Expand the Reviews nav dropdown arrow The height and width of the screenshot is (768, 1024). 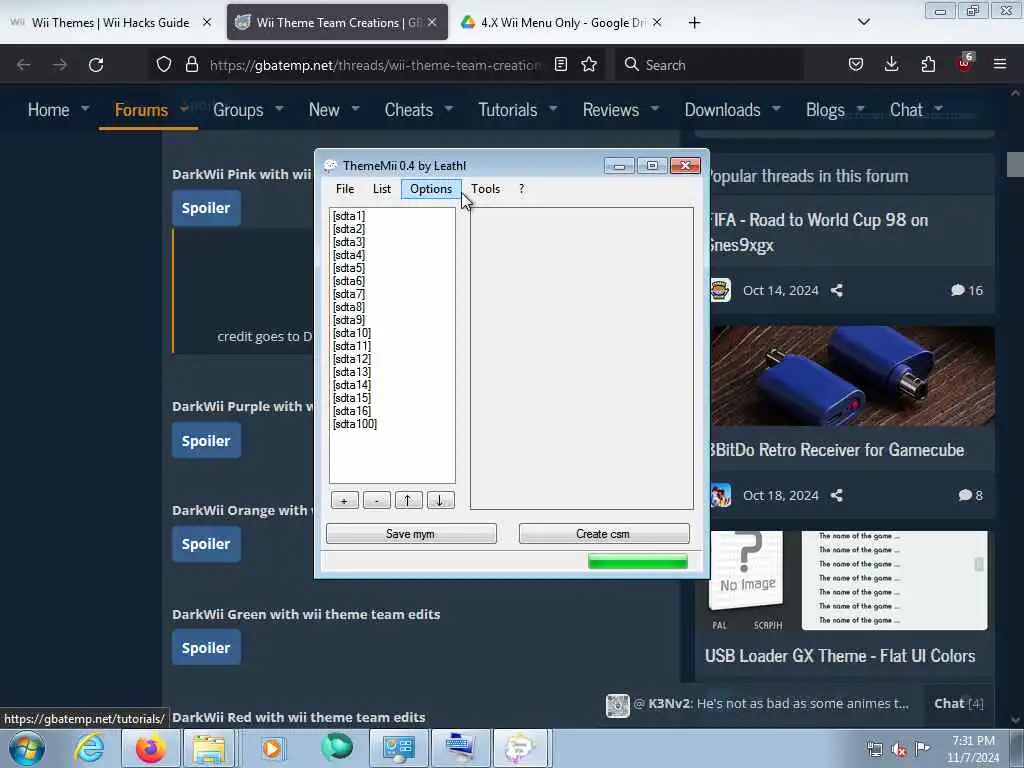click(655, 108)
